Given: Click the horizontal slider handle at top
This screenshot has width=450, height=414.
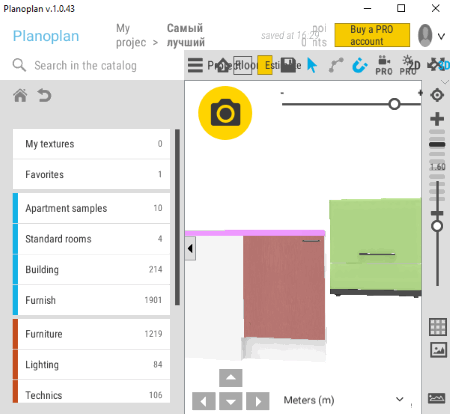Looking at the screenshot, I should click(394, 104).
